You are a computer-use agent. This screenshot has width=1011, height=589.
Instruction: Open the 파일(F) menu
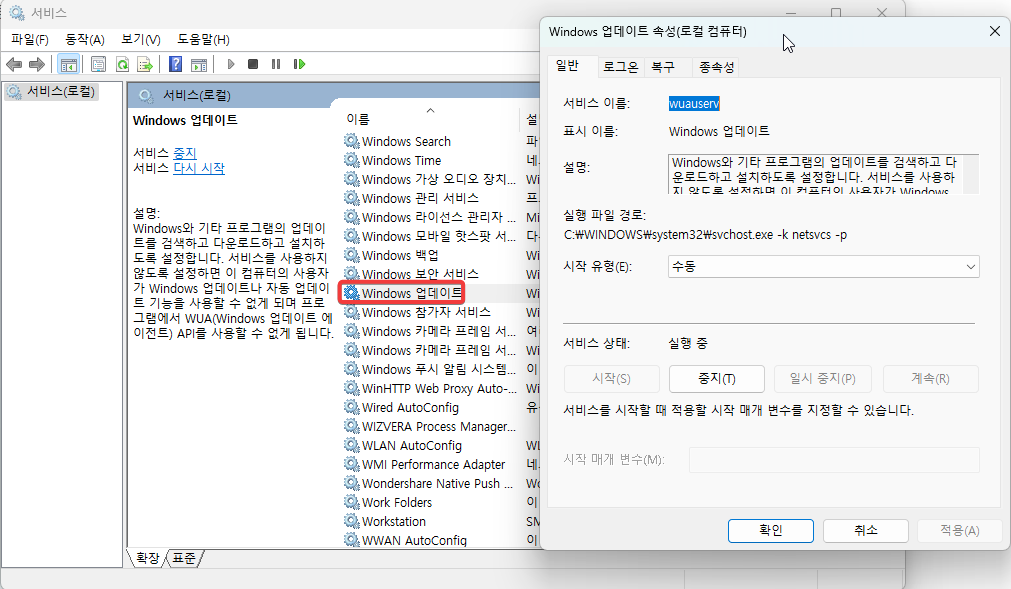30,39
